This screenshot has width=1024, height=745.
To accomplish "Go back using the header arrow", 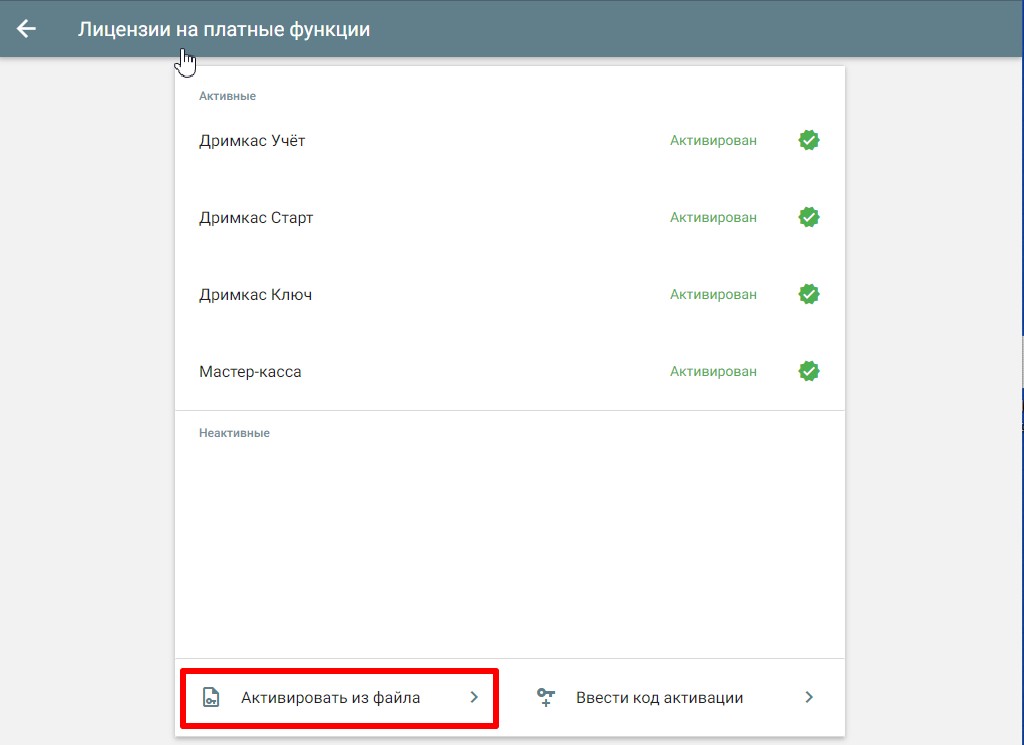I will point(26,29).
